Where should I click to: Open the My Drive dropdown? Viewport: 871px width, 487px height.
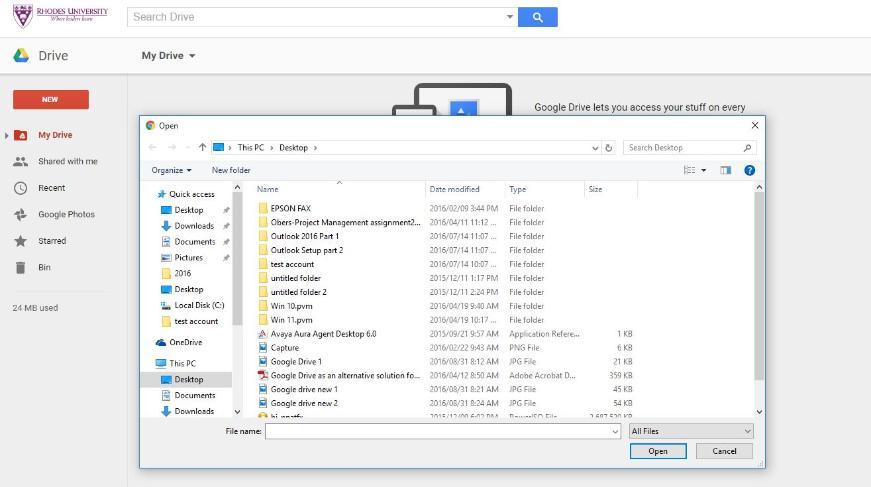[x=168, y=56]
